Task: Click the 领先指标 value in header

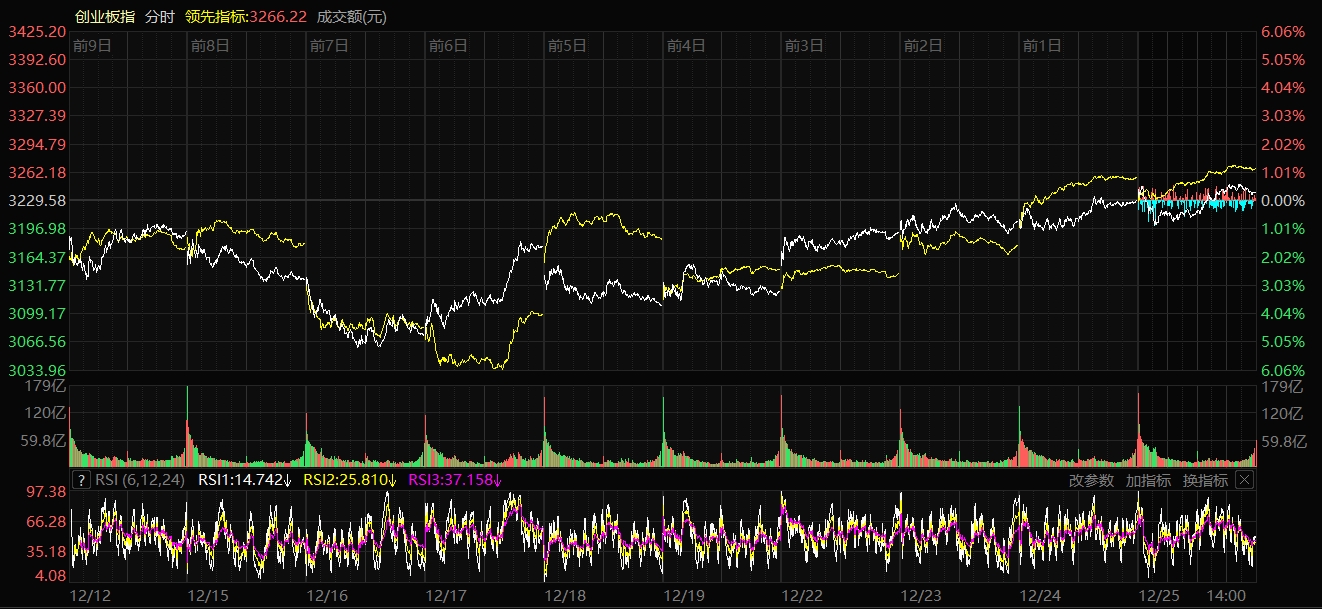Action: [245, 16]
